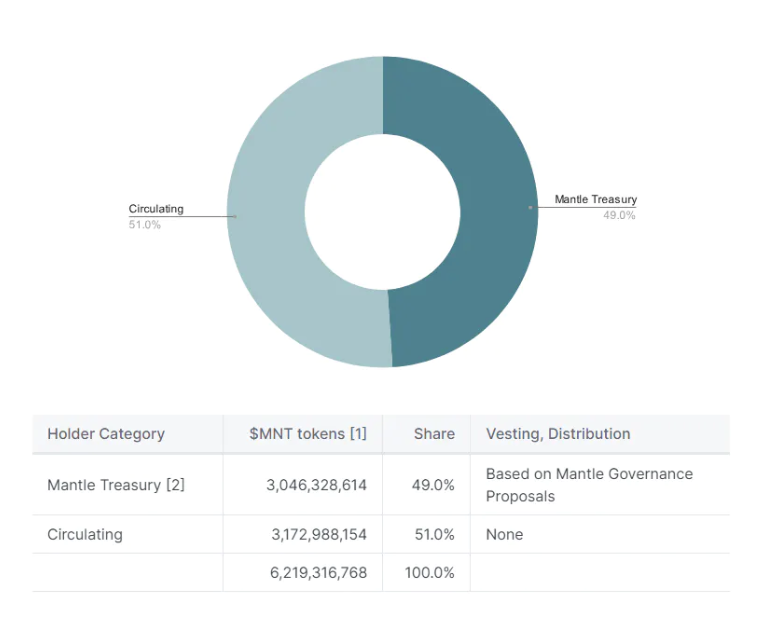This screenshot has height=617, width=763.
Task: Select the 3,172,988,154 token amount cell
Action: click(x=319, y=535)
